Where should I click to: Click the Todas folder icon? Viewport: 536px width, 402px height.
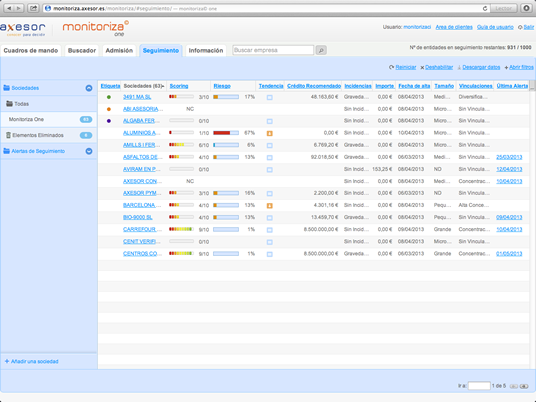[10, 104]
